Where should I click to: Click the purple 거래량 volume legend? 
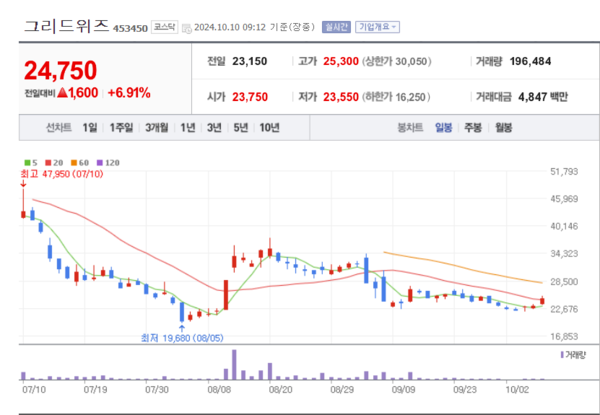573,355
